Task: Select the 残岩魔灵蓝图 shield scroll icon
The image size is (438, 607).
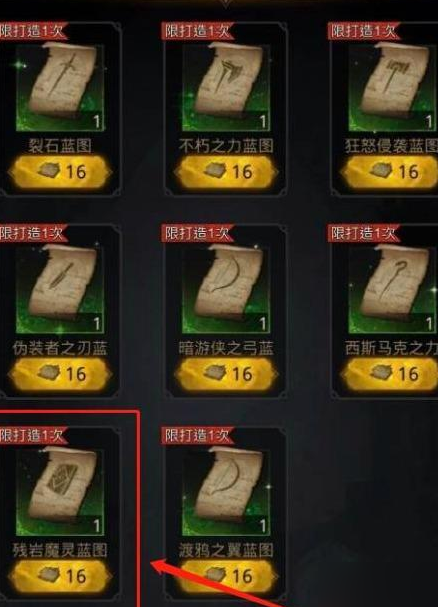Action: (x=60, y=492)
